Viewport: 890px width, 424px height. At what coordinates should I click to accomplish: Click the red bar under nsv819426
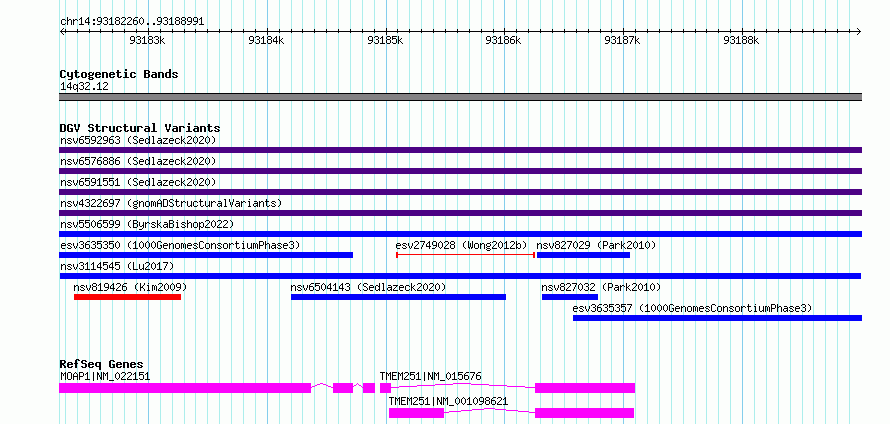click(x=127, y=297)
